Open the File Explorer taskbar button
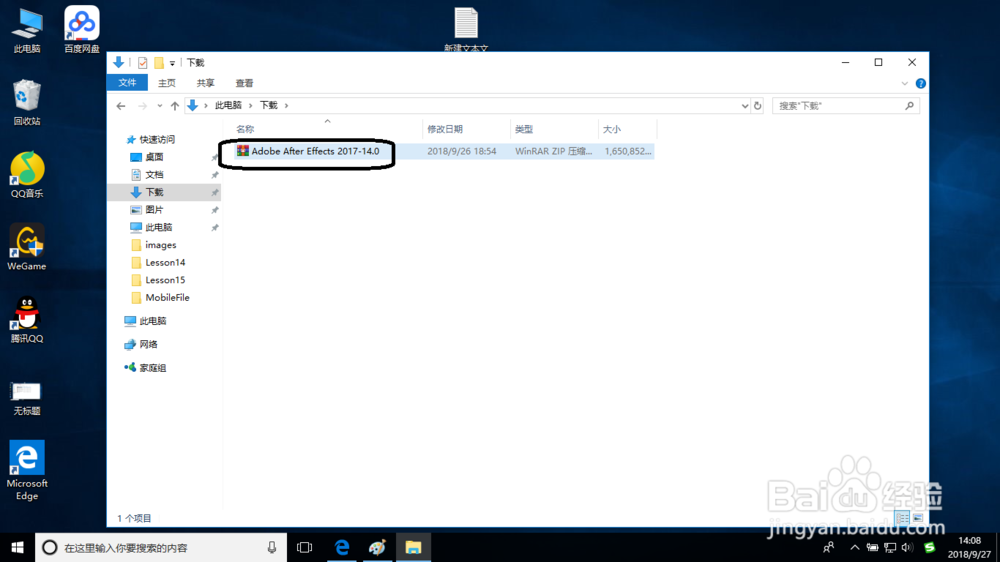 point(413,547)
